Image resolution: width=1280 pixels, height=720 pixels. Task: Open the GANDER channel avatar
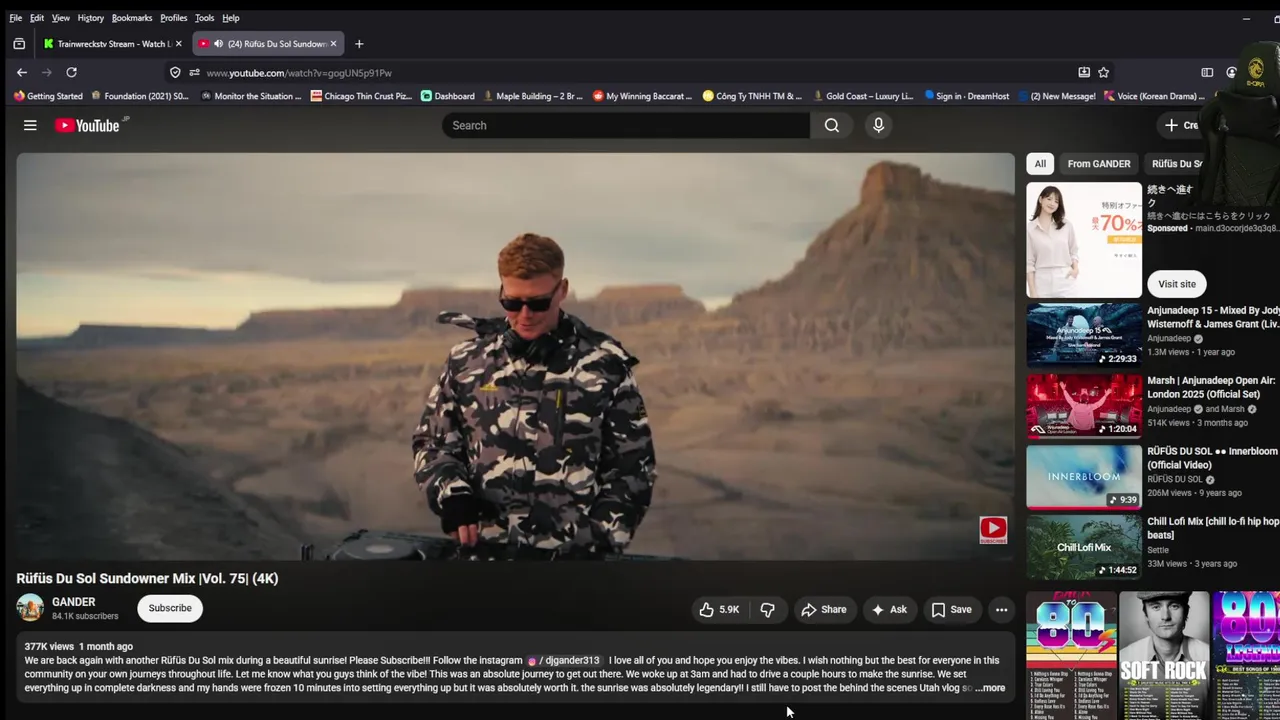[30, 608]
